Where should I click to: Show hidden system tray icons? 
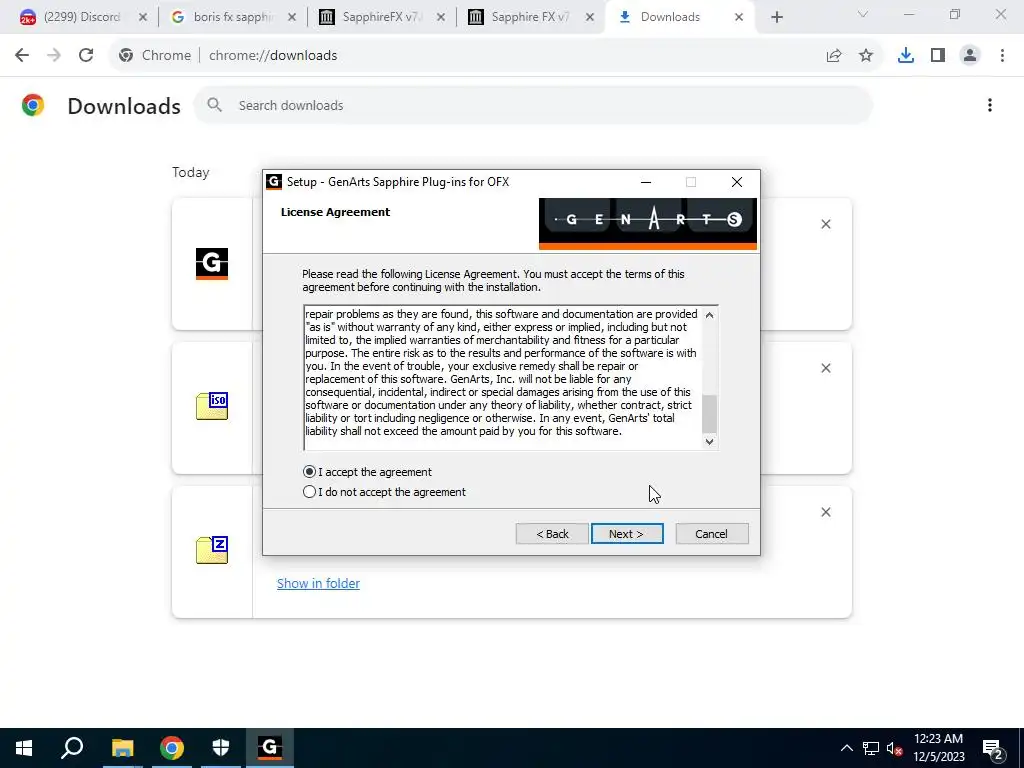tap(846, 748)
